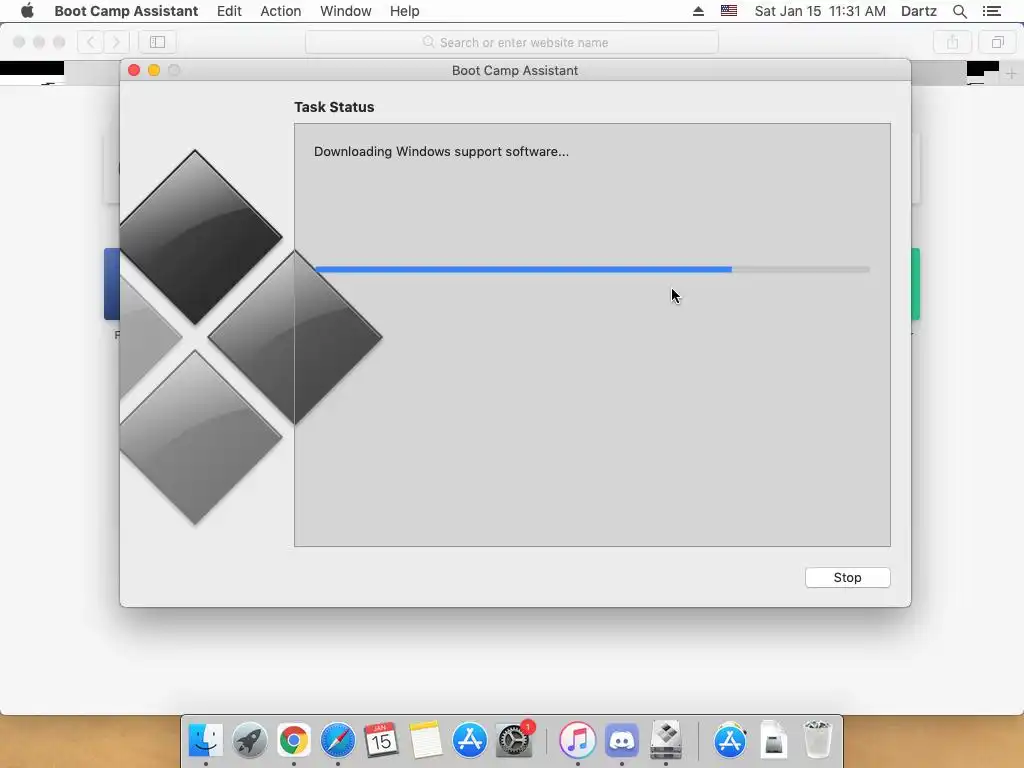The image size is (1024, 768).
Task: Close the Boot Camp Assistant window
Action: click(x=134, y=70)
